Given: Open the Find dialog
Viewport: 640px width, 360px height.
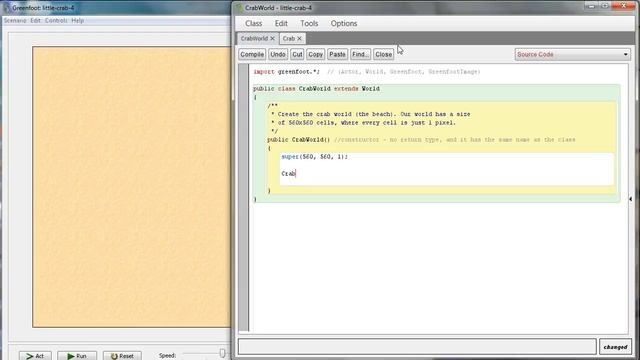Looking at the screenshot, I should click(360, 54).
